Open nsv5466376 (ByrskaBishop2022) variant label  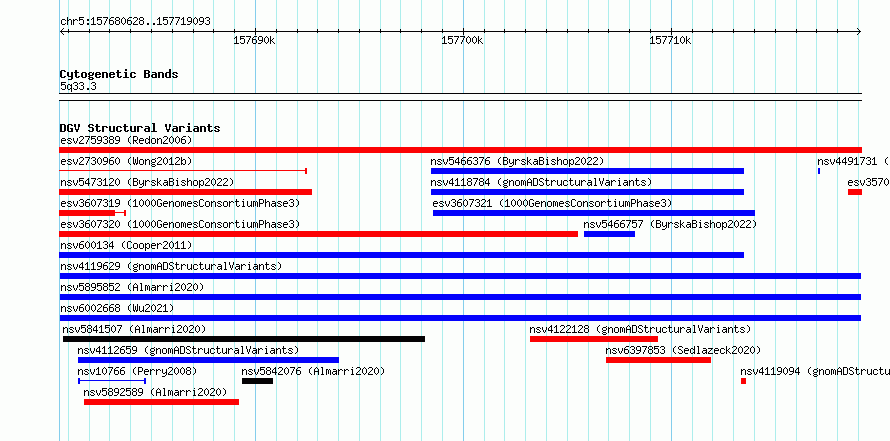[517, 161]
